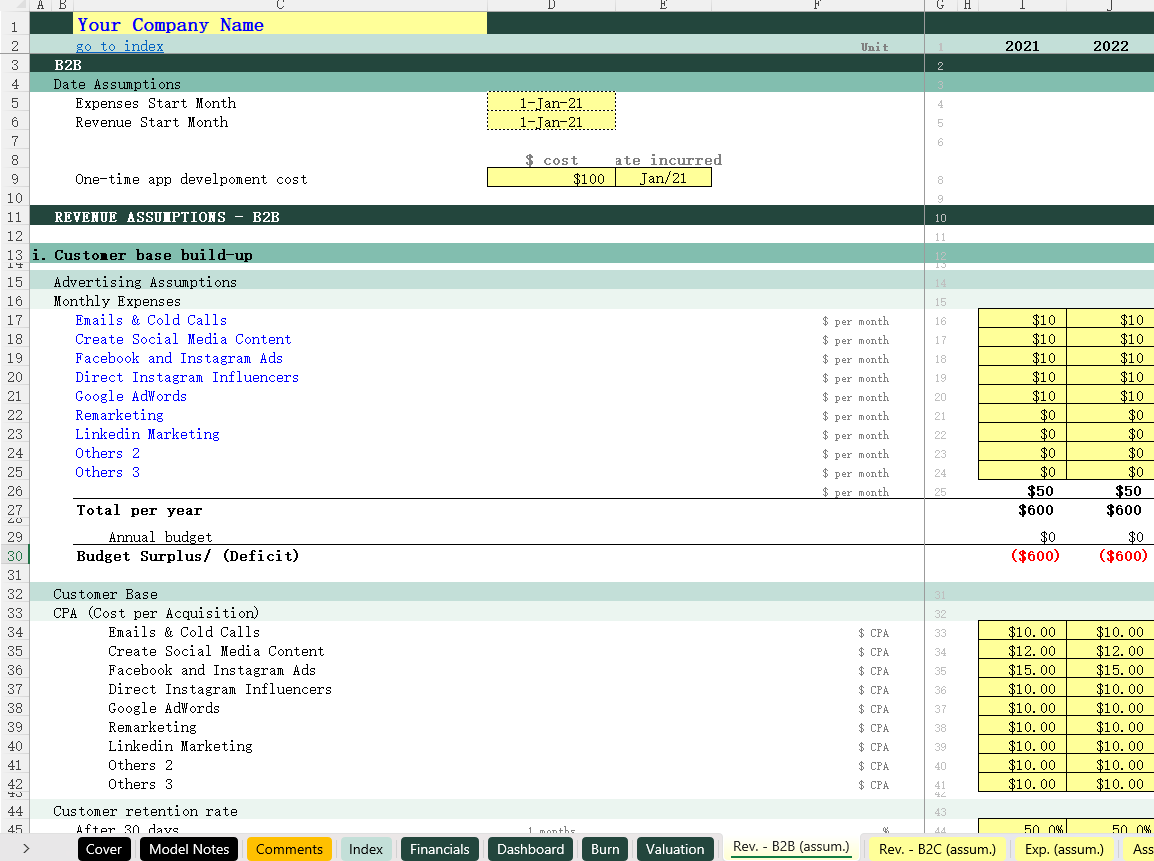1154x861 pixels.
Task: Follow the 'go to index' hyperlink
Action: coord(119,46)
